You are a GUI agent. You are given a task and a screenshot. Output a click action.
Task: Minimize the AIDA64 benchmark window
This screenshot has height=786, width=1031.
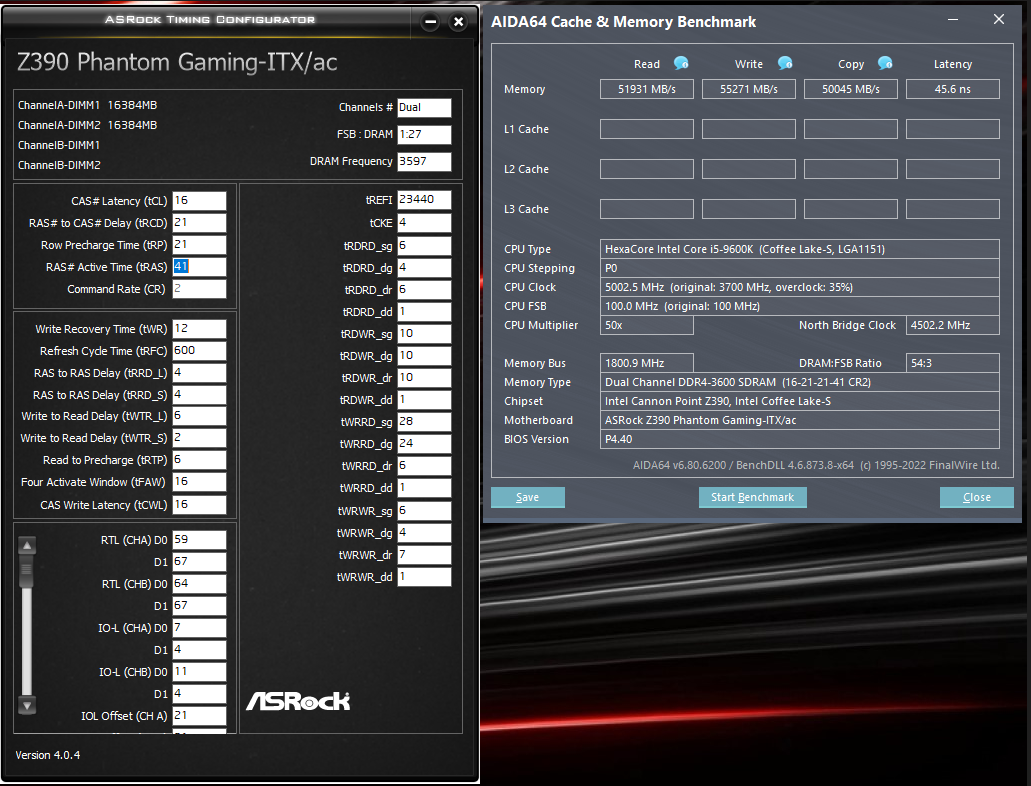click(952, 20)
